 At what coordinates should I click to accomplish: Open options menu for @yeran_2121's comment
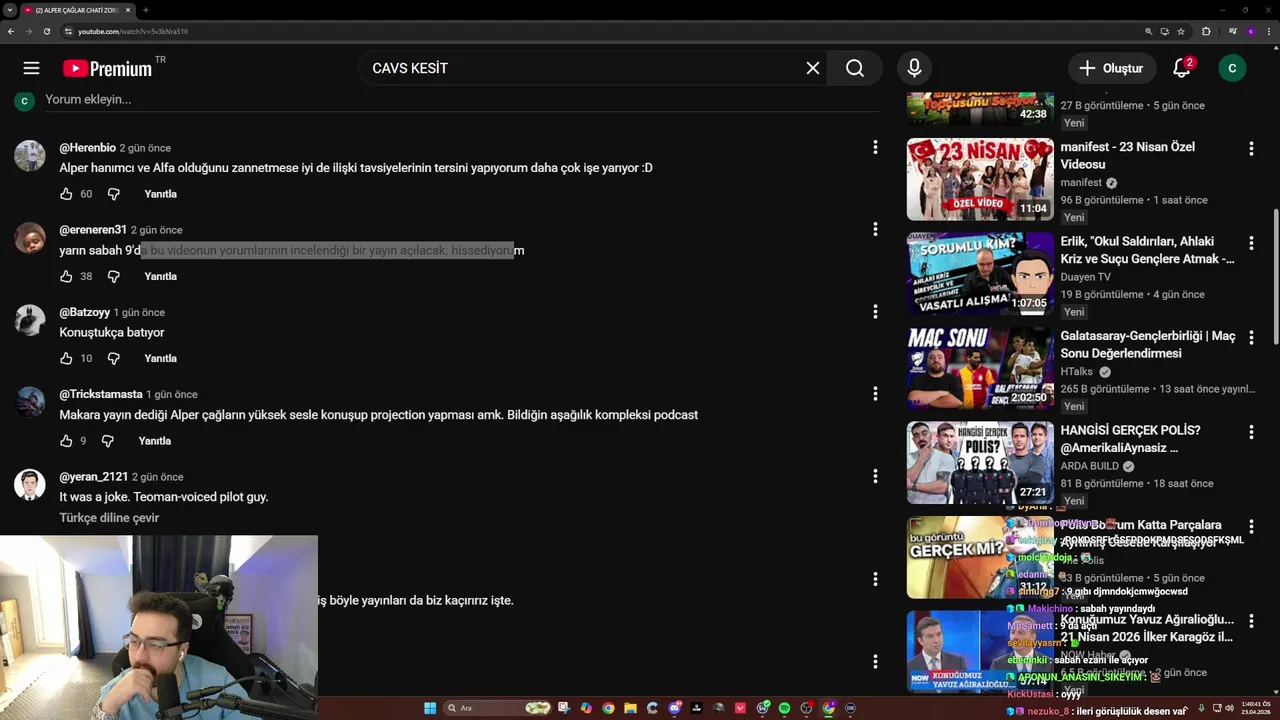pyautogui.click(x=875, y=476)
